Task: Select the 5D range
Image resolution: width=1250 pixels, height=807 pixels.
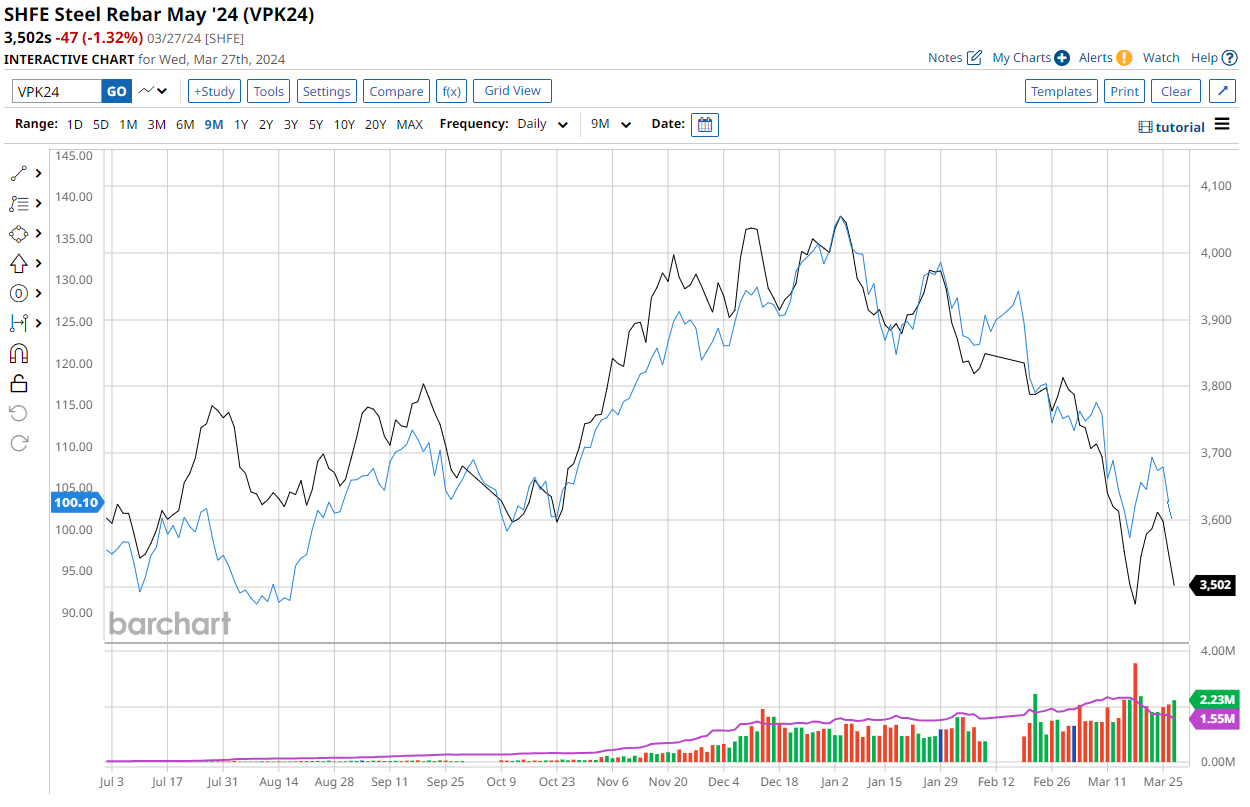Action: [101, 125]
